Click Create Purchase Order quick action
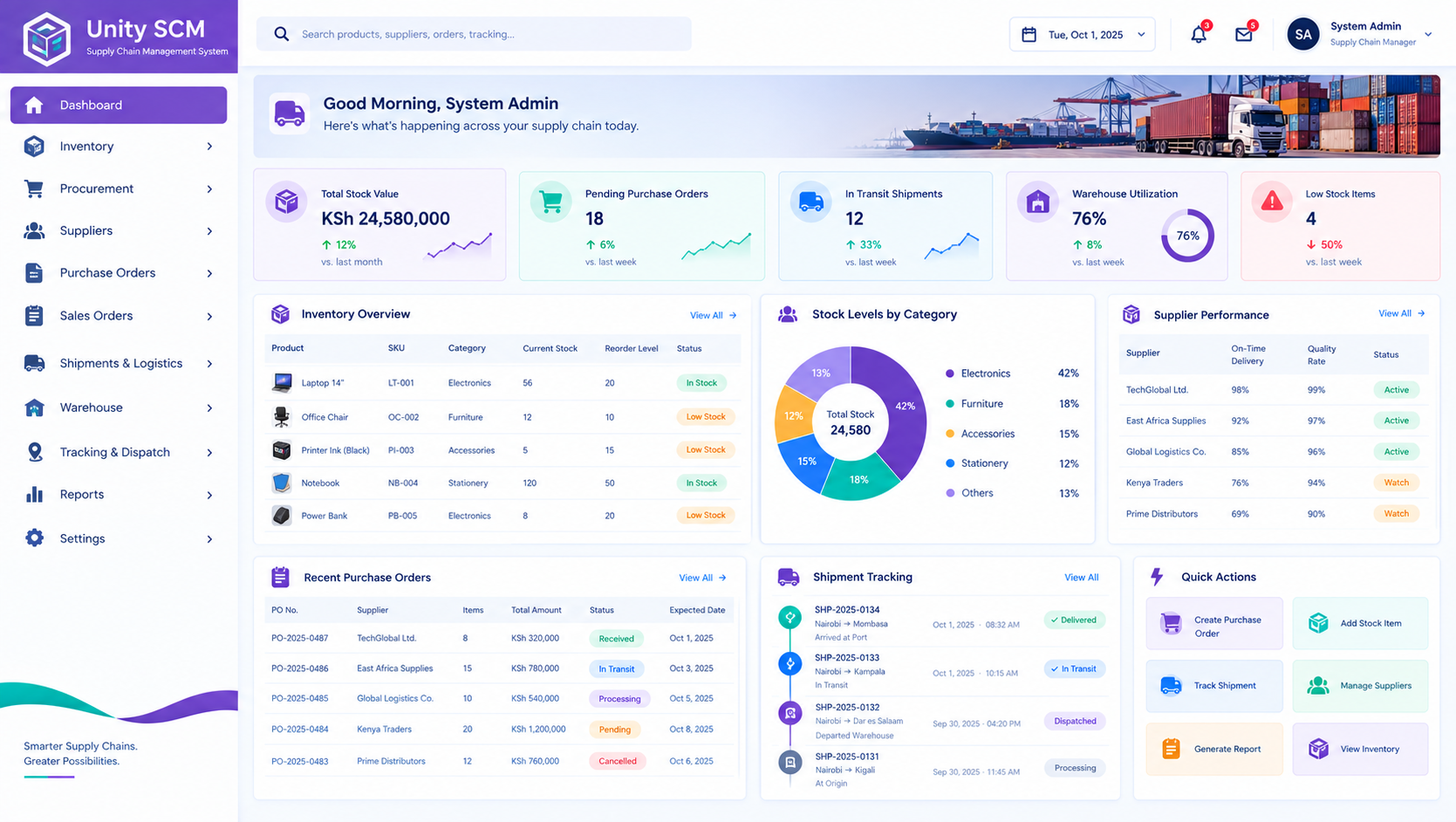The width and height of the screenshot is (1456, 822). click(1213, 623)
